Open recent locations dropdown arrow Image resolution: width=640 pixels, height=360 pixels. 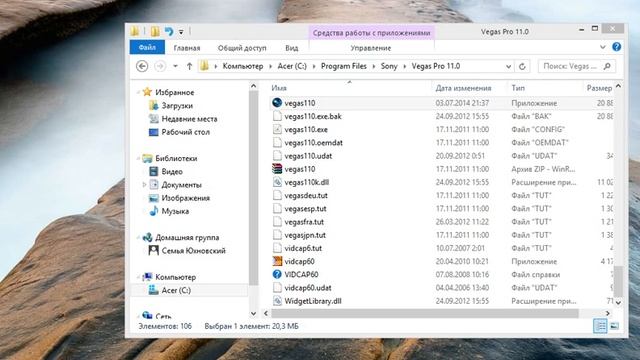pyautogui.click(x=175, y=66)
